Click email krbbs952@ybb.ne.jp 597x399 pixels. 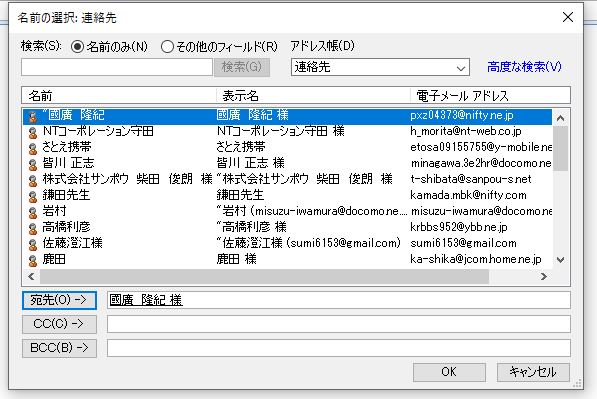459,227
